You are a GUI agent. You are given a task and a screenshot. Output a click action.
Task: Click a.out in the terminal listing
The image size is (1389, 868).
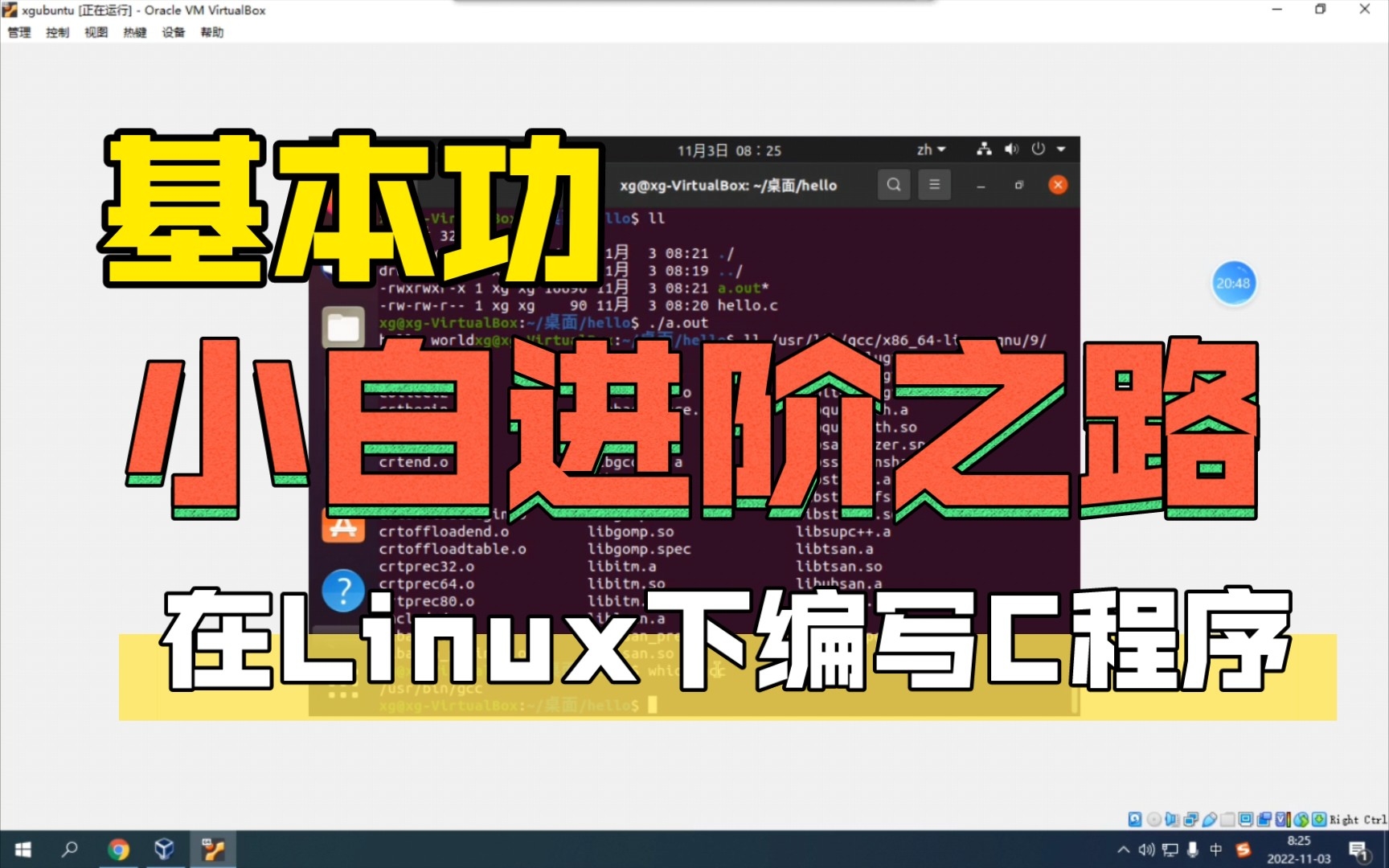740,288
